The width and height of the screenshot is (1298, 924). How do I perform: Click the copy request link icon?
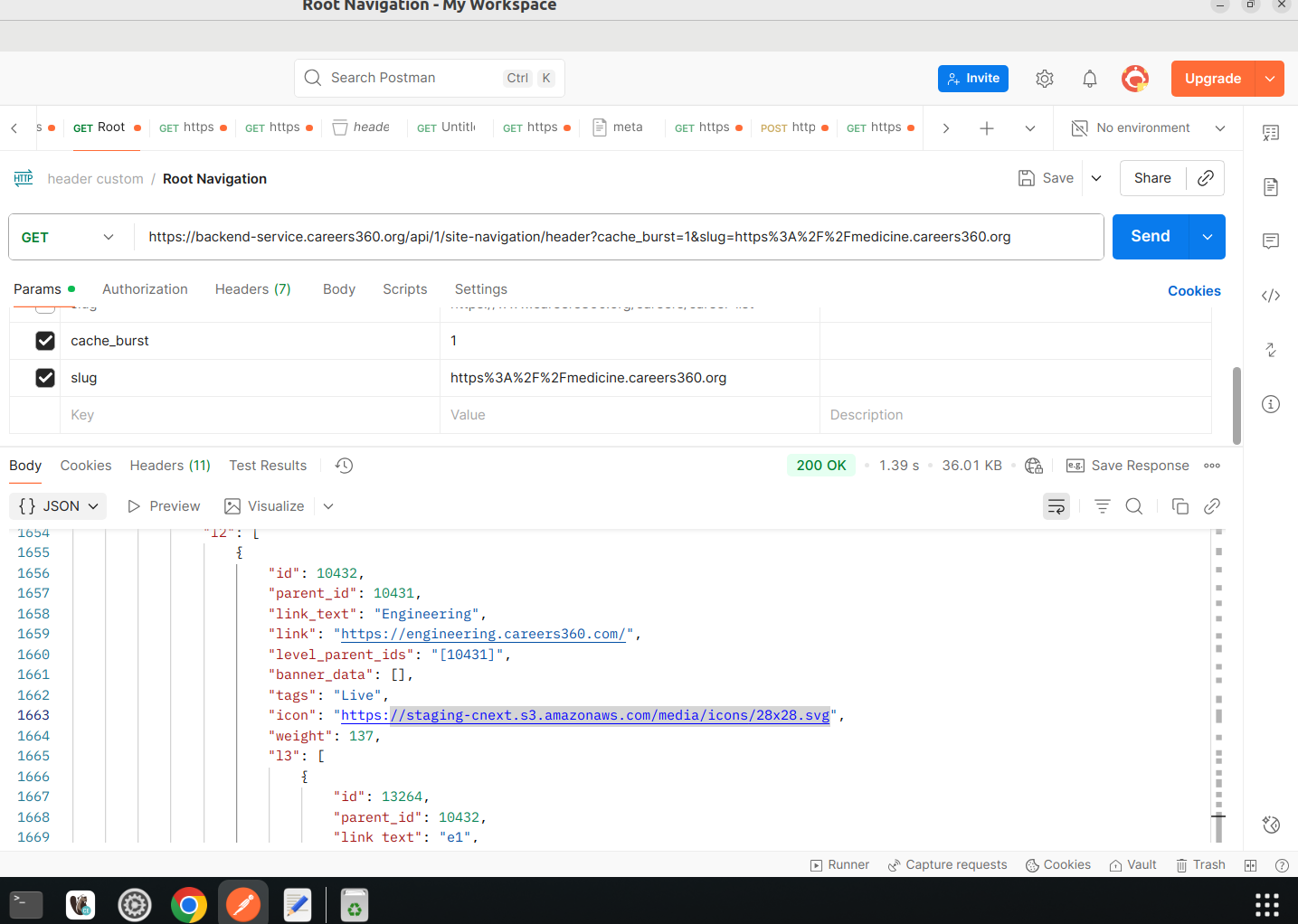click(1205, 178)
